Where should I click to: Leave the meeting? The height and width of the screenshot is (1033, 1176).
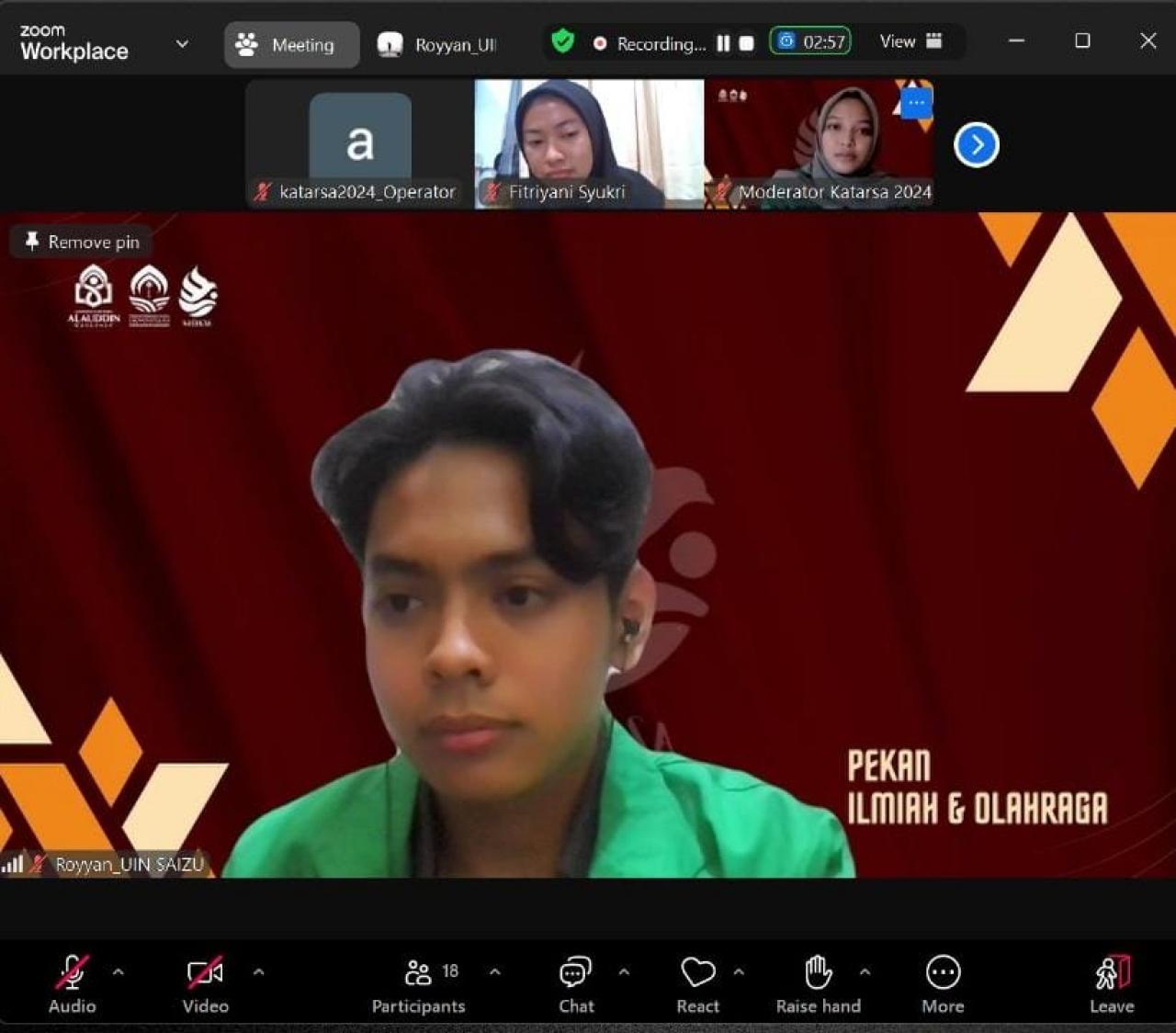1112,983
